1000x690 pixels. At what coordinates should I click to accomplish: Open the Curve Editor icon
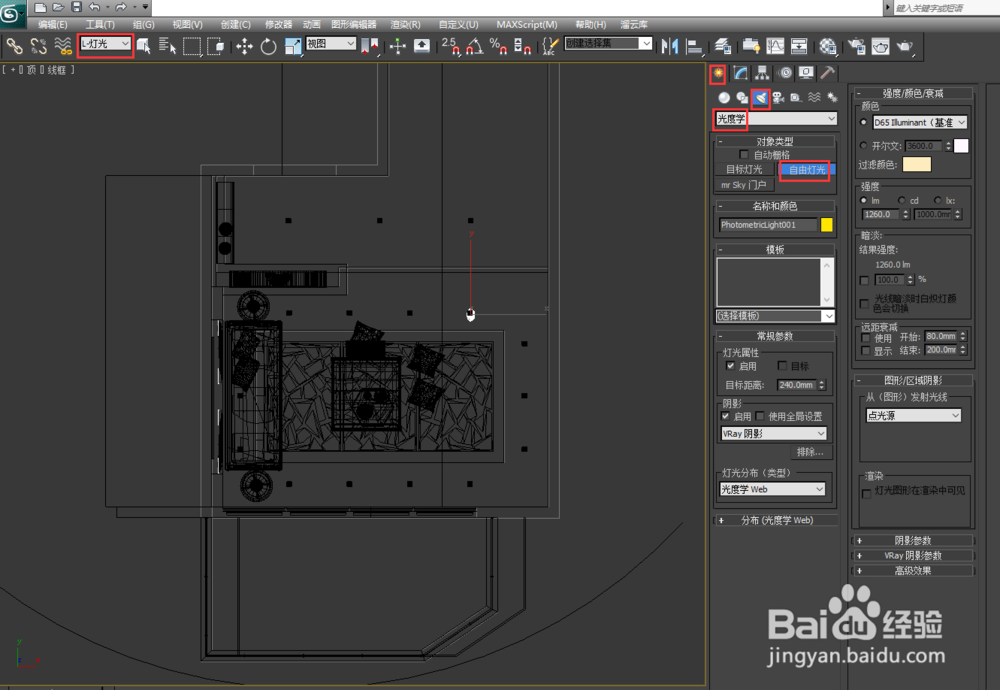(x=775, y=46)
